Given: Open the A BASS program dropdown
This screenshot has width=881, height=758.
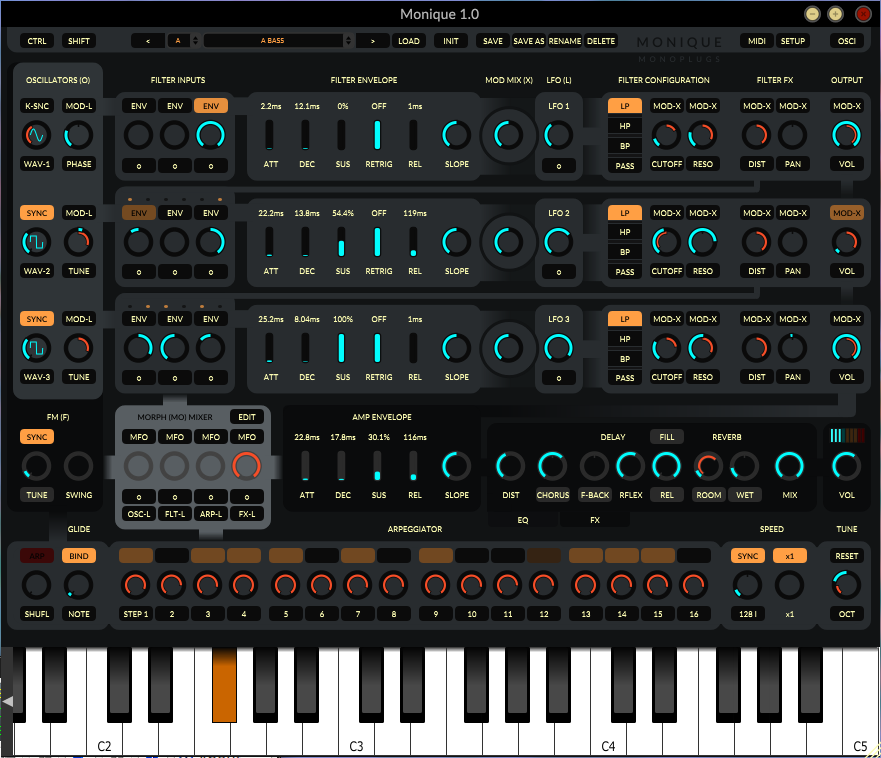Looking at the screenshot, I should 278,41.
